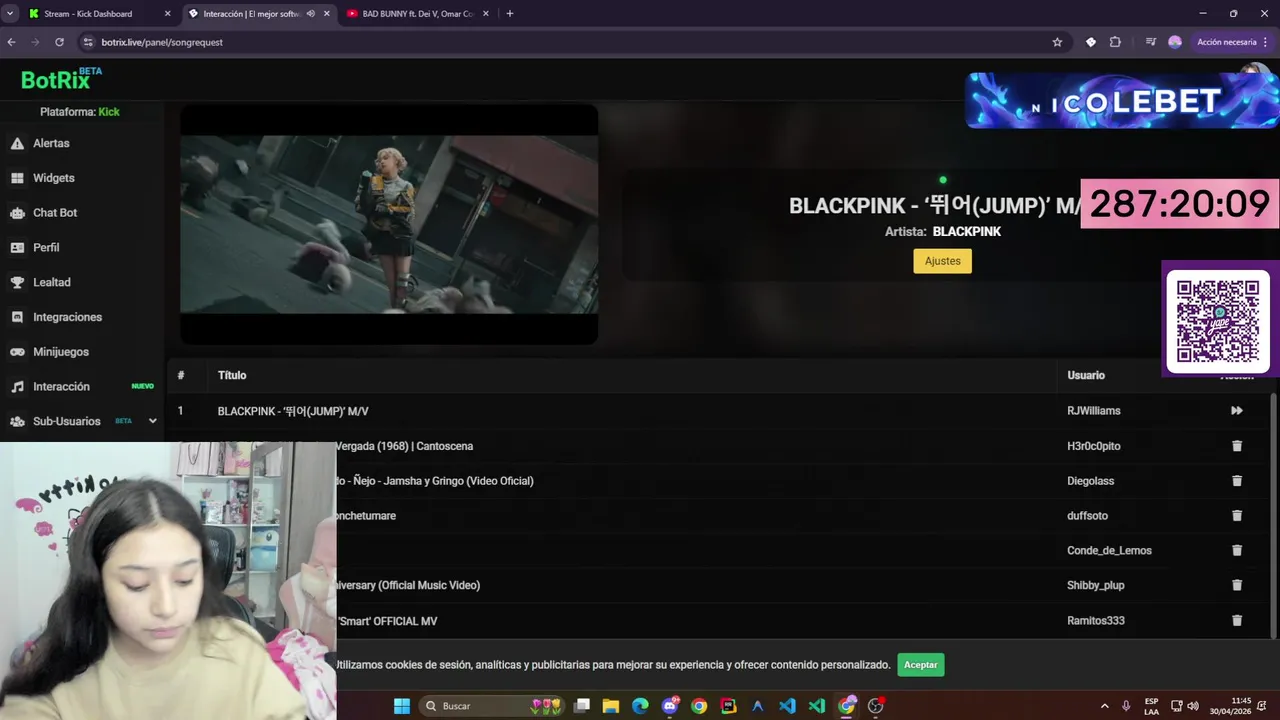The height and width of the screenshot is (720, 1280).
Task: Click the username RJWilliams
Action: (1094, 411)
